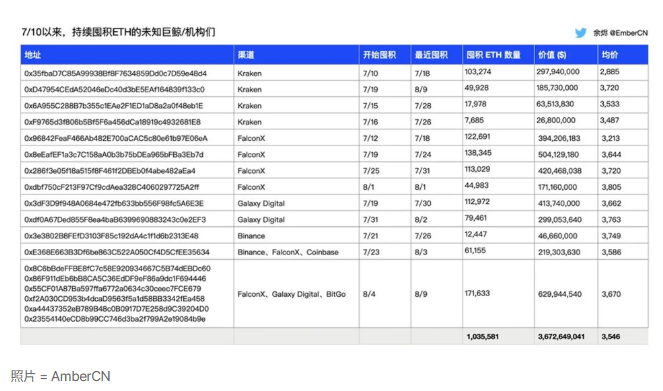Select address starting 0x96842FeaF466
Screen dimensions: 663x391
point(116,138)
